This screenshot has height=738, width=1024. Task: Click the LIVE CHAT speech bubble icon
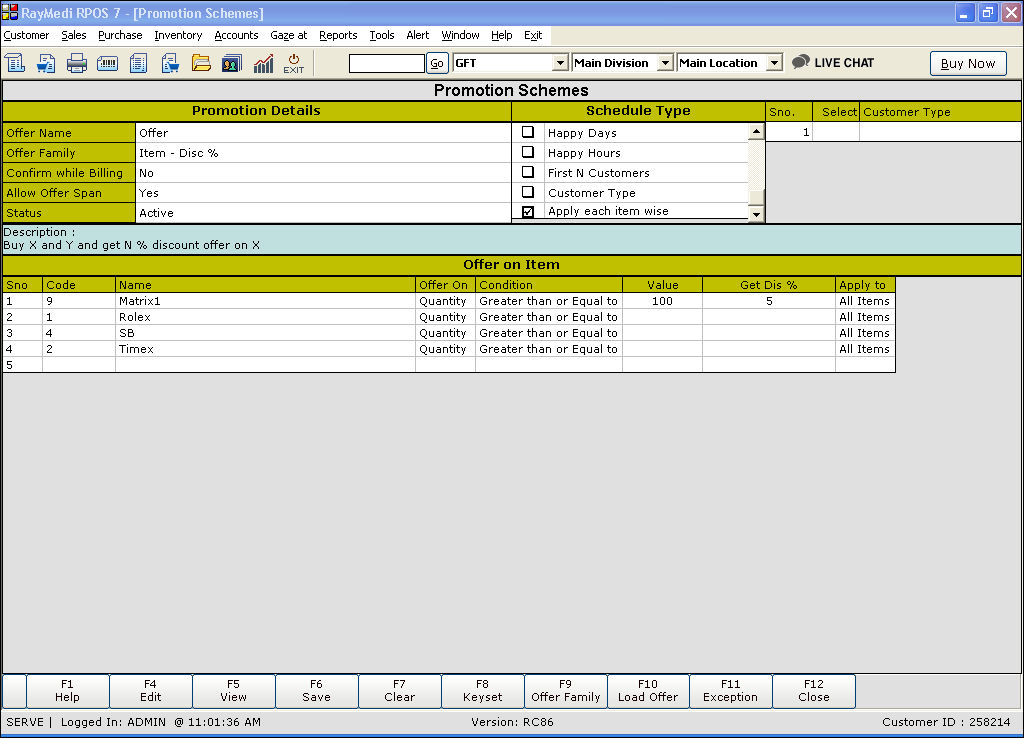pyautogui.click(x=801, y=62)
